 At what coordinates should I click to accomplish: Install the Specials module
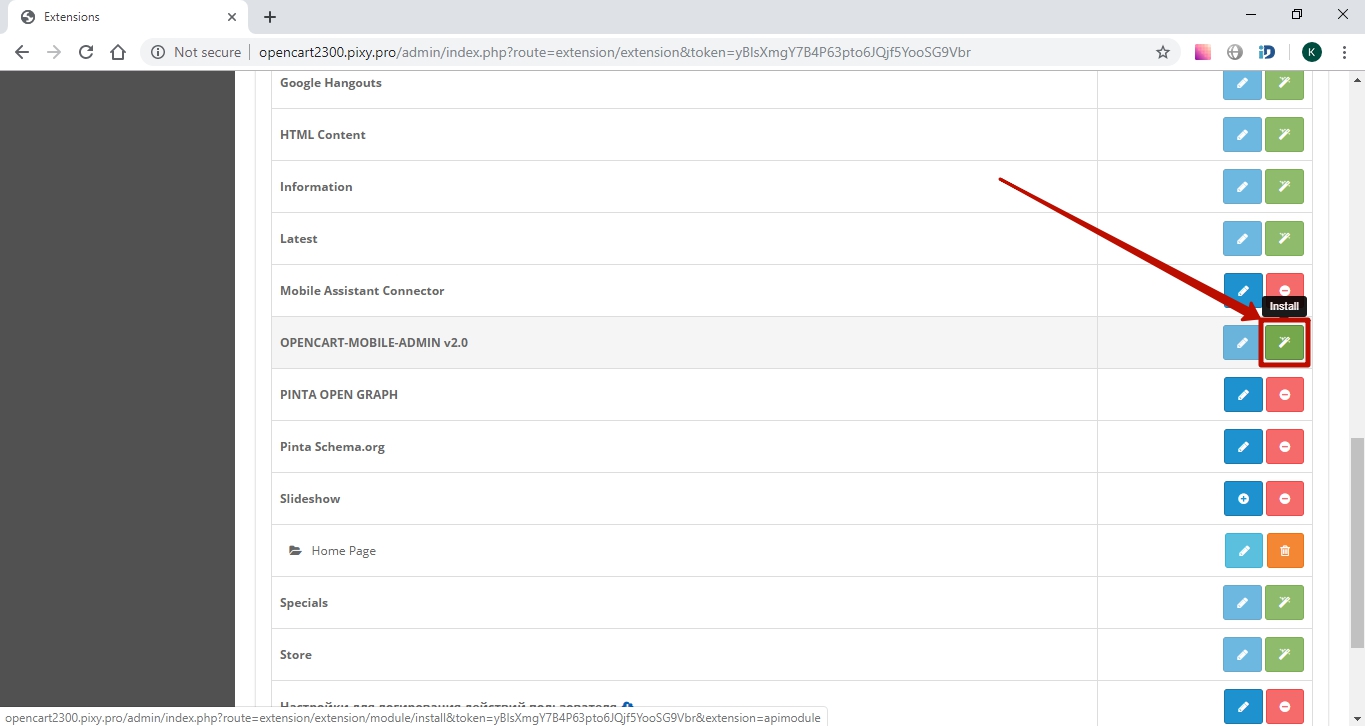coord(1284,603)
